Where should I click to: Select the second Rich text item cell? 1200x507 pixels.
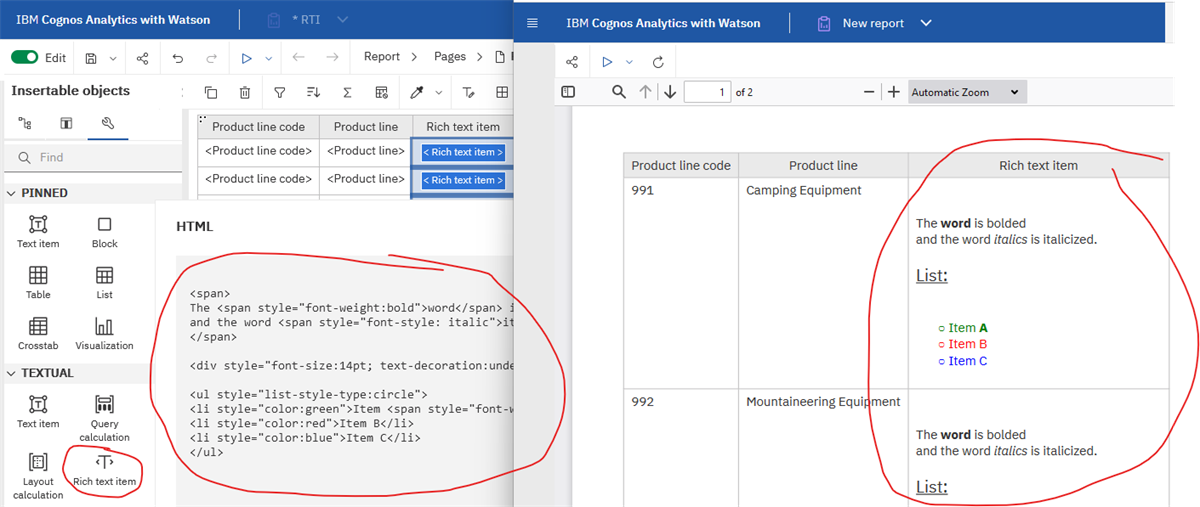[x=463, y=180]
